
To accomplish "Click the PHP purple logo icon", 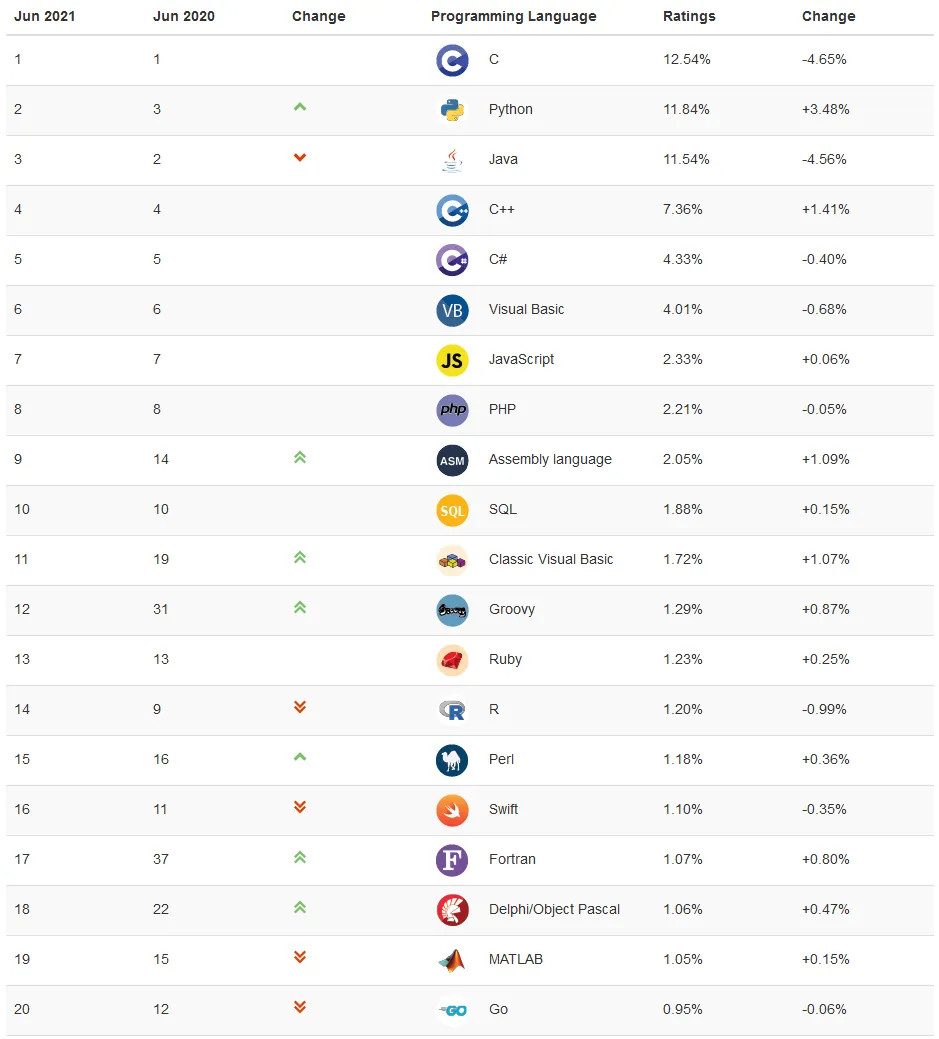I will [452, 410].
